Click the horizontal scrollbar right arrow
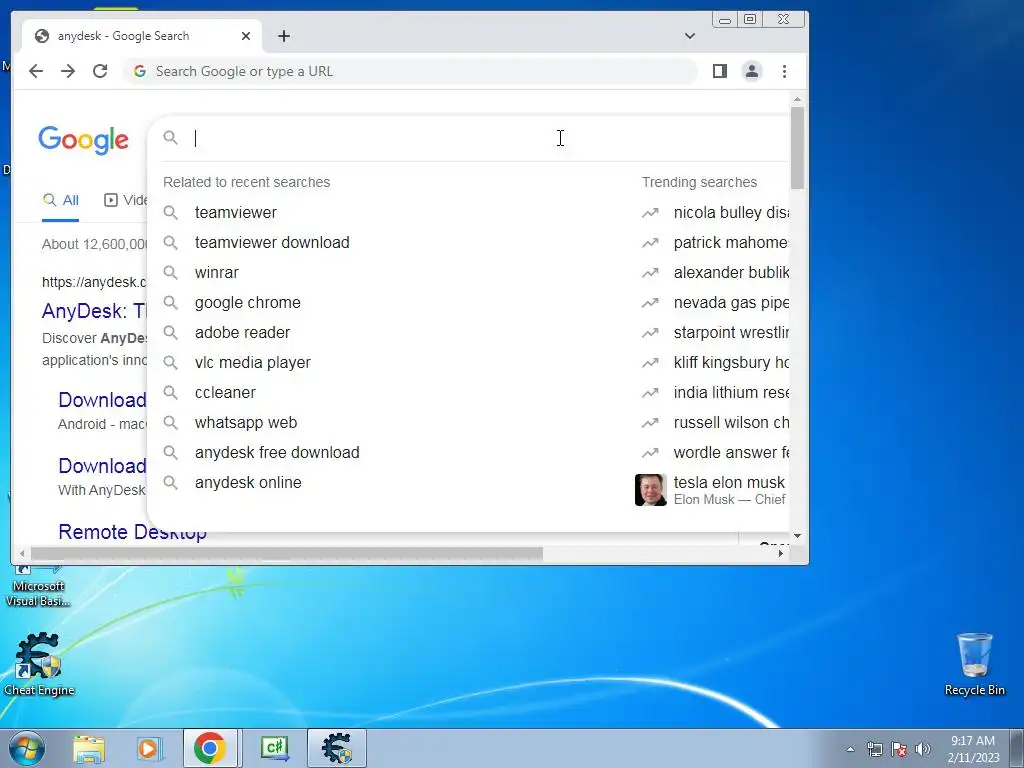This screenshot has width=1024, height=768. click(x=780, y=554)
